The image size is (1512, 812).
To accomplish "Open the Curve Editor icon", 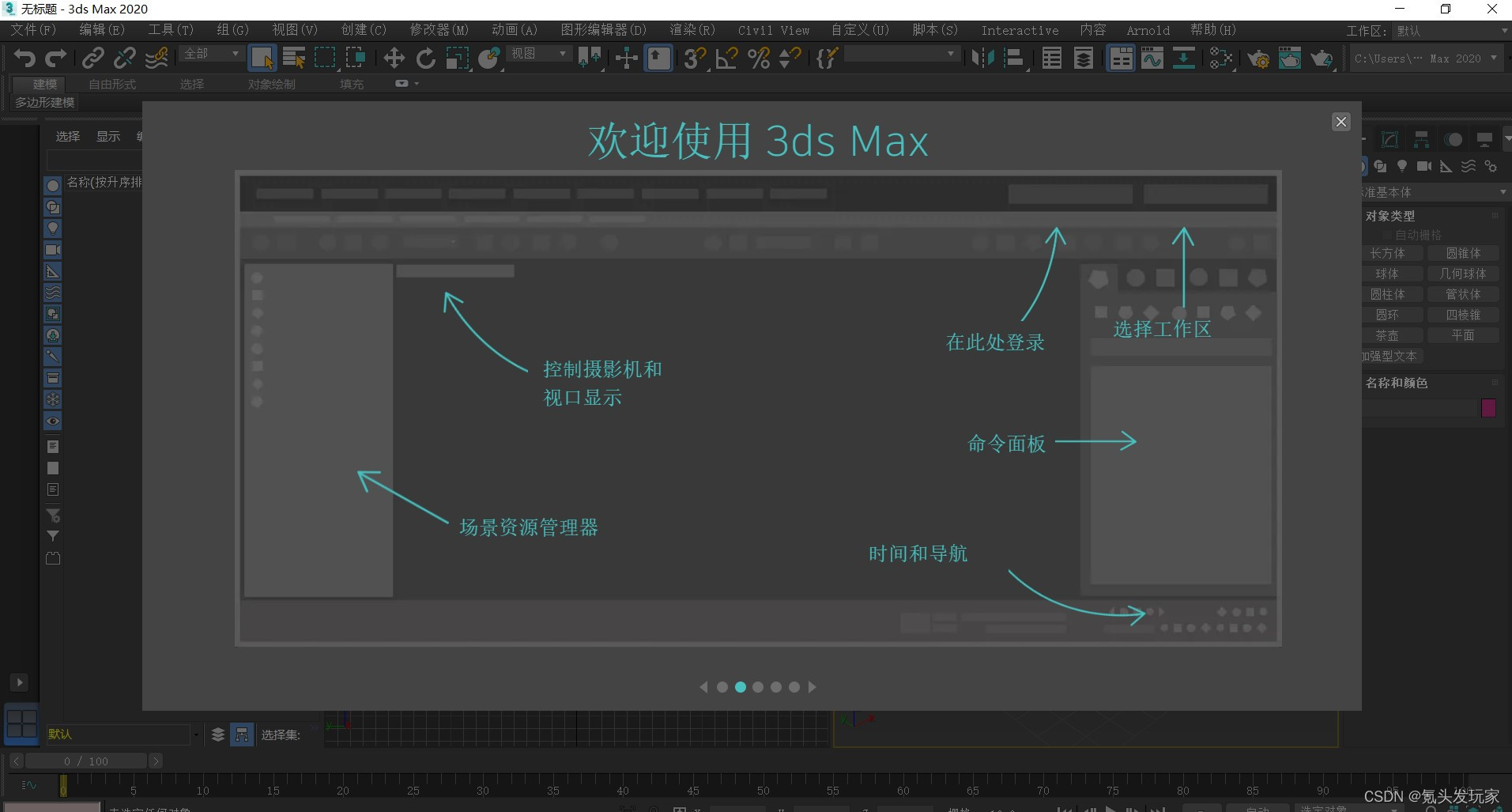I will [x=1152, y=58].
